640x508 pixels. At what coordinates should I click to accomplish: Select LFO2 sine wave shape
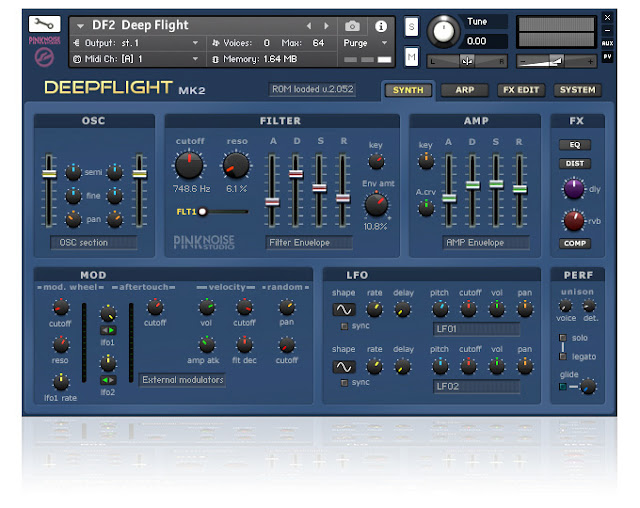[344, 367]
